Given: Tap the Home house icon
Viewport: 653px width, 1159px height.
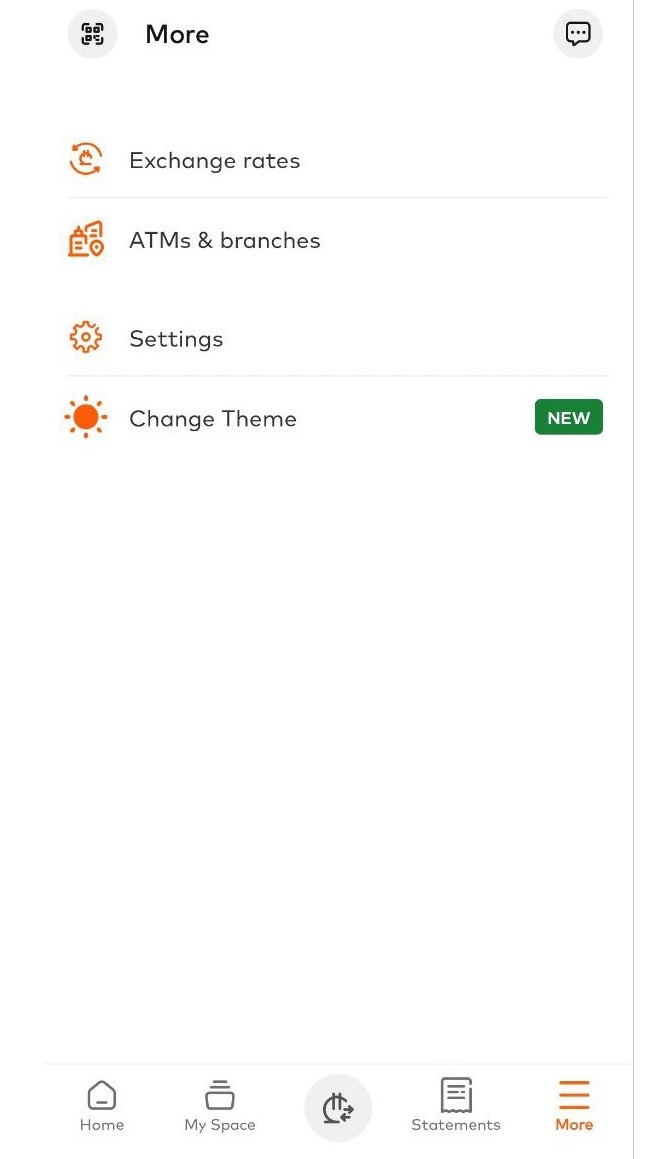Looking at the screenshot, I should pos(102,1096).
